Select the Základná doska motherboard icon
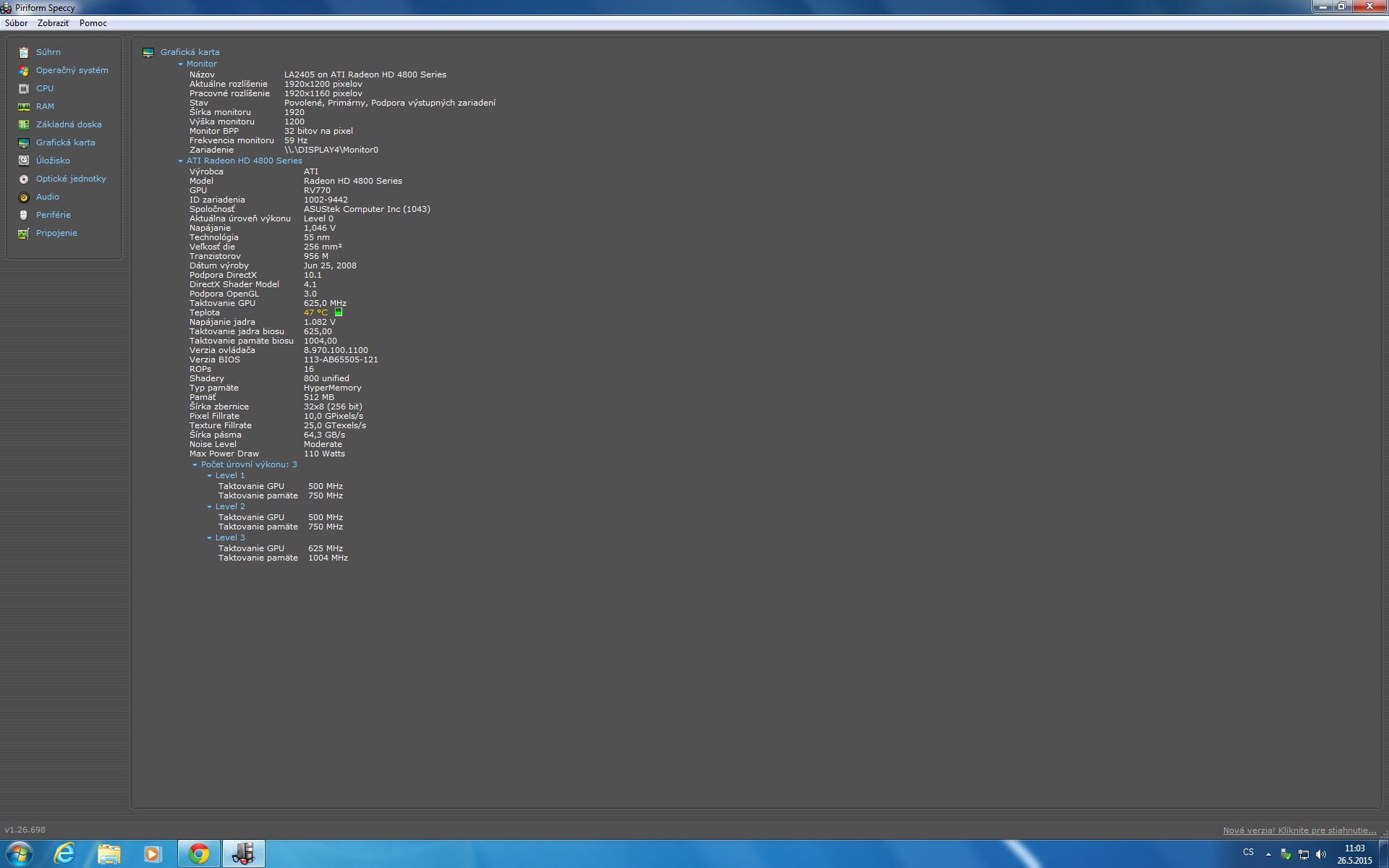The image size is (1389, 868). [x=24, y=124]
